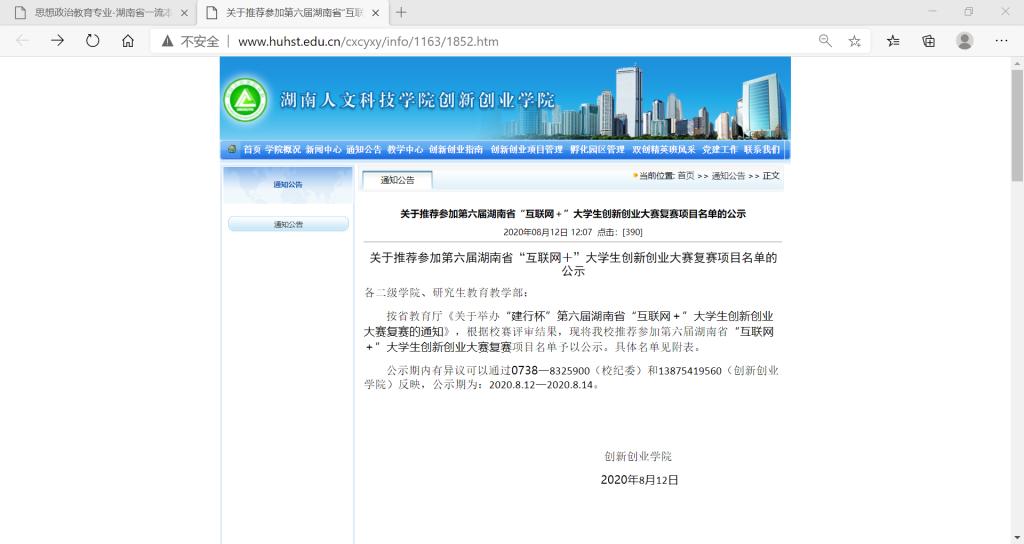Click the browser forward arrow button
Screen dimensions: 1024x544
tap(57, 41)
